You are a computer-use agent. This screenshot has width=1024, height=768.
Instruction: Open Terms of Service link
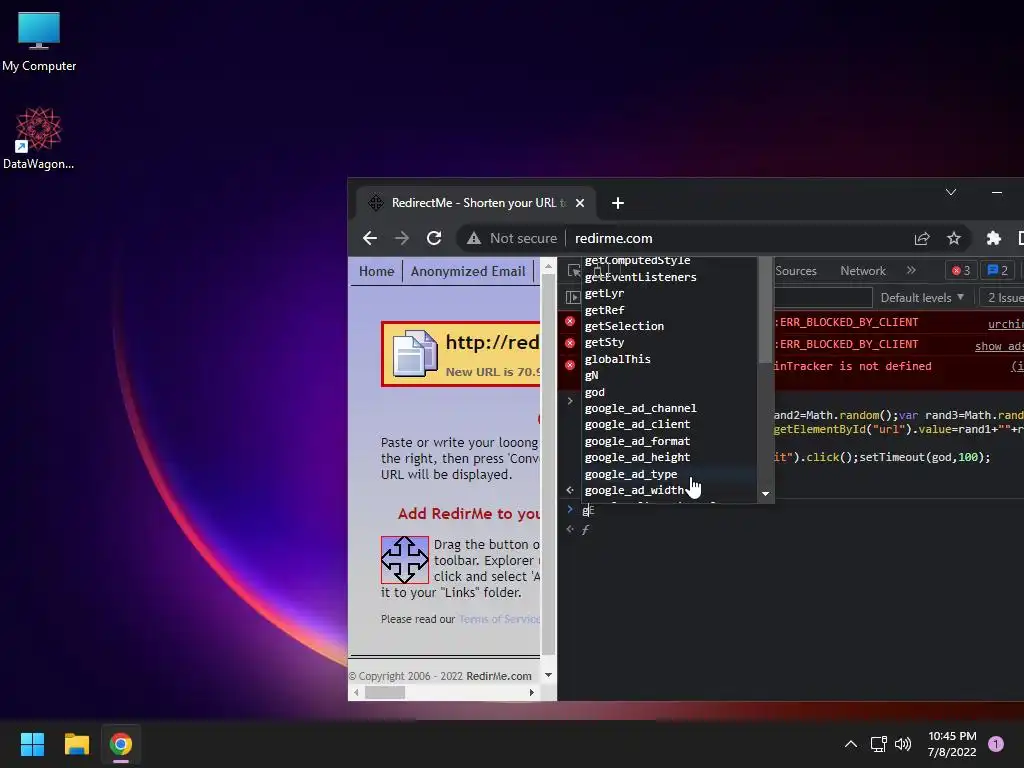tap(500, 619)
